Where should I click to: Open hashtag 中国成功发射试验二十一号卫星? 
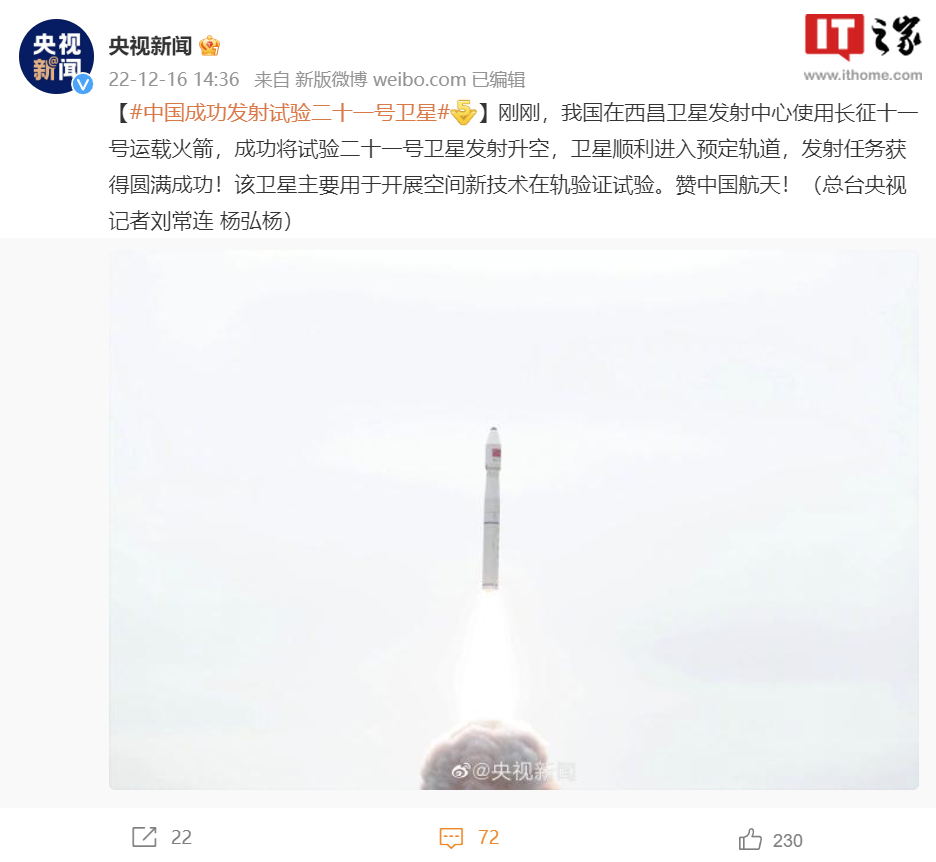coord(289,112)
